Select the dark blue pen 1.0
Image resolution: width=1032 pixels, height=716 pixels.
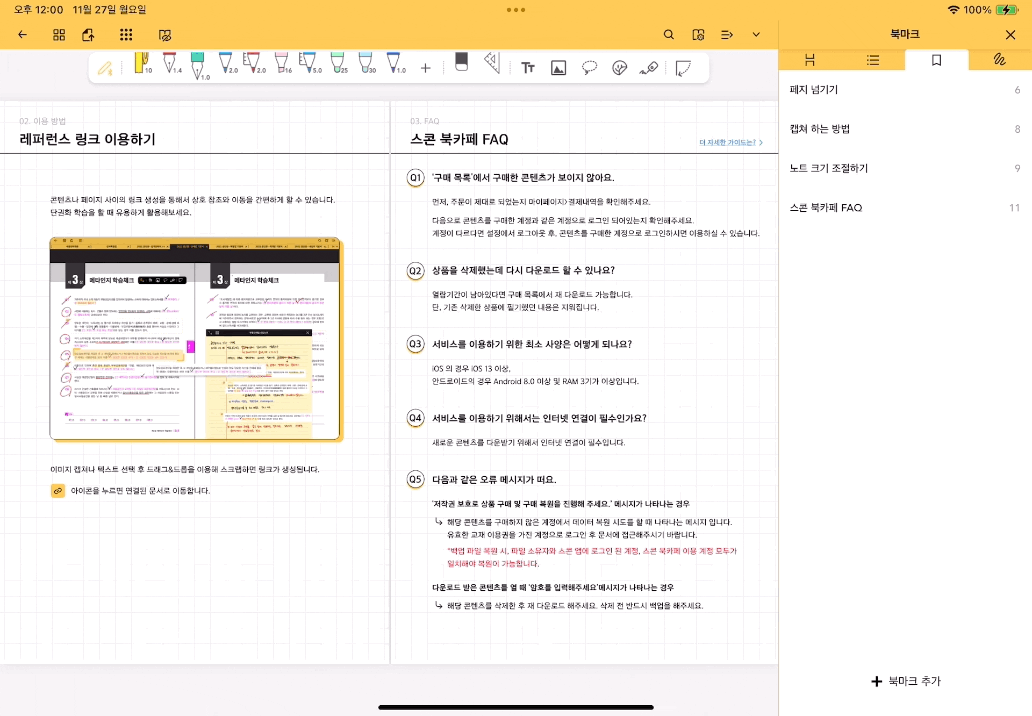coord(395,64)
